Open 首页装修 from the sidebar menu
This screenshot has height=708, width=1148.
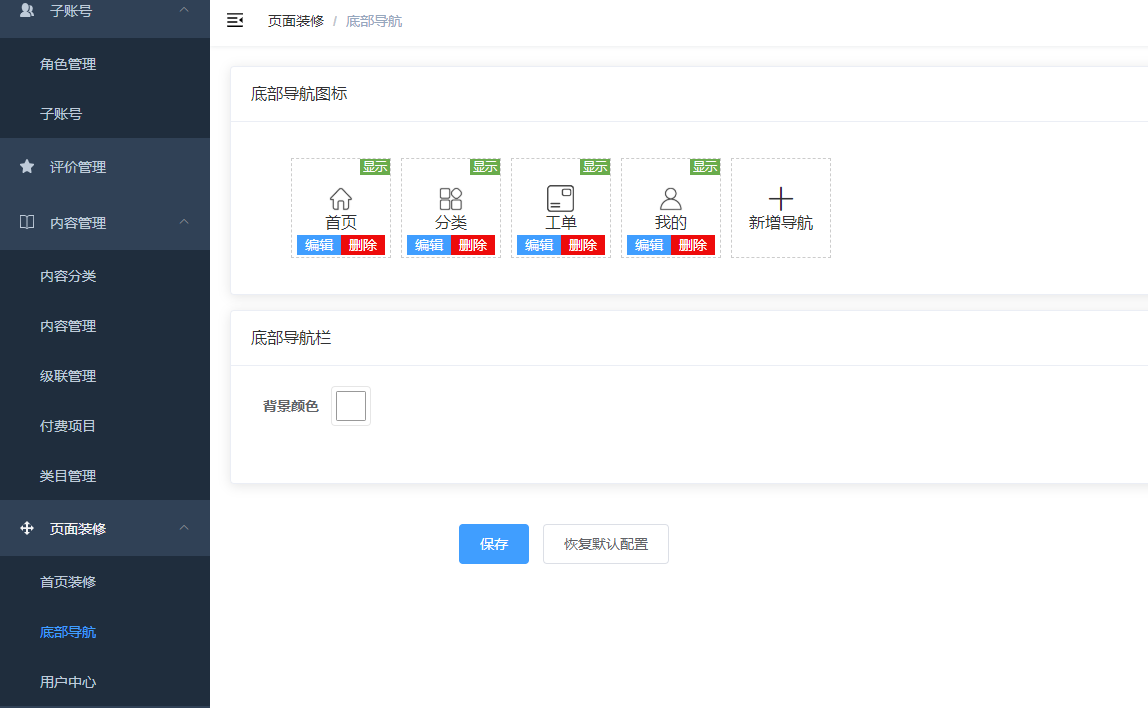point(66,581)
